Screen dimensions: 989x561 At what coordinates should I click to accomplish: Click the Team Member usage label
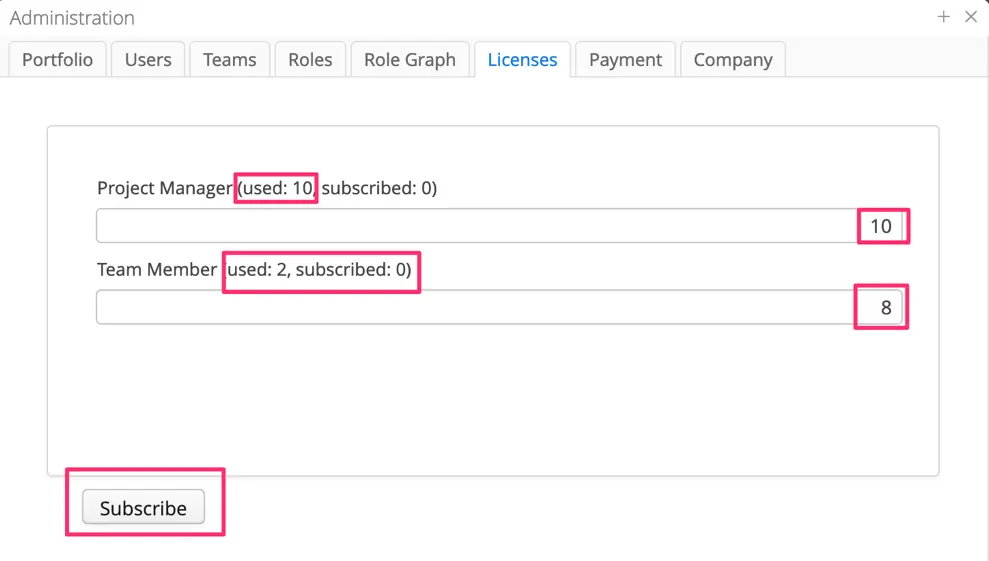point(254,269)
